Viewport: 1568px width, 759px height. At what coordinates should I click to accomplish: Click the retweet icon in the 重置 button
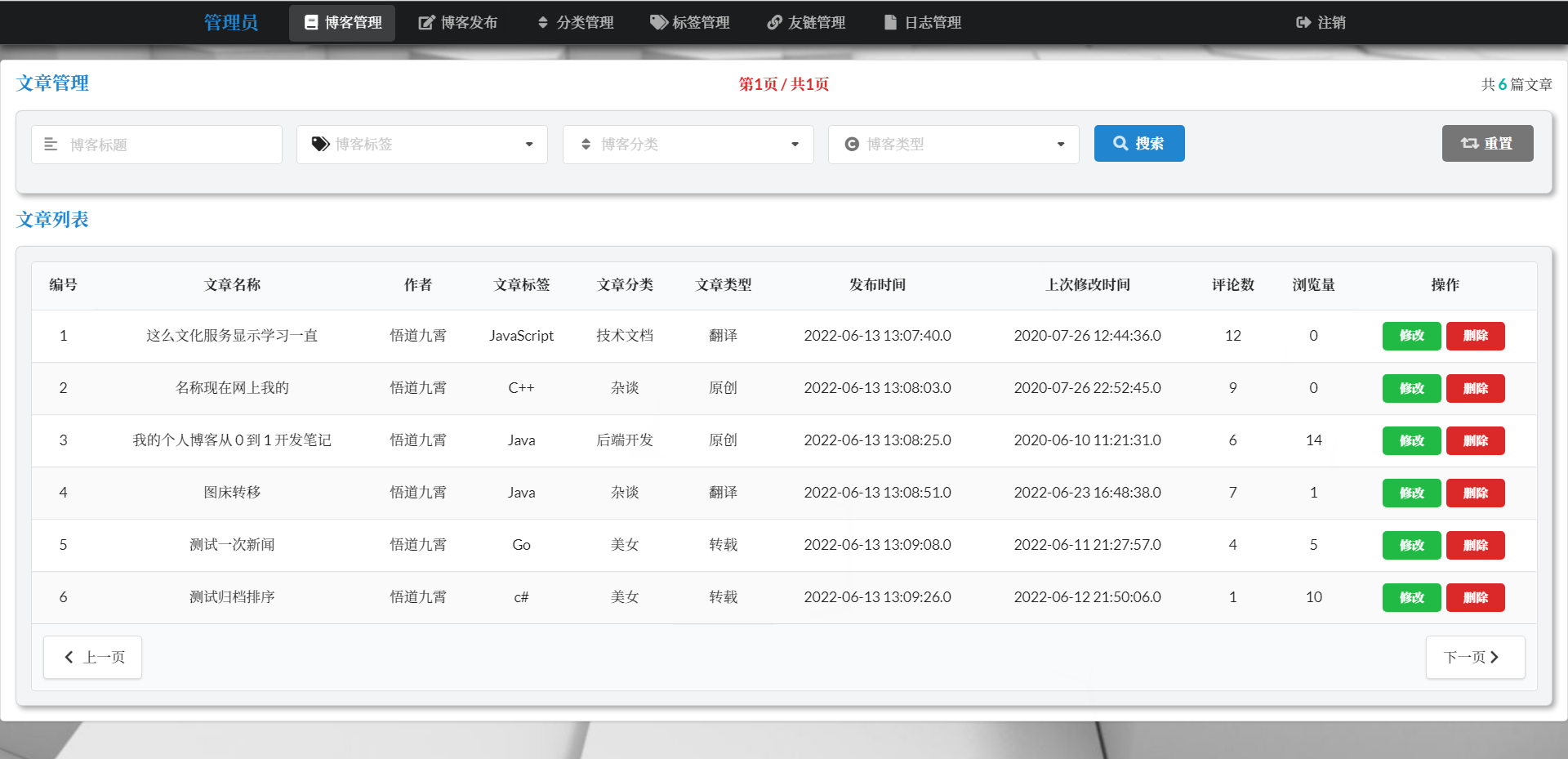click(1469, 143)
